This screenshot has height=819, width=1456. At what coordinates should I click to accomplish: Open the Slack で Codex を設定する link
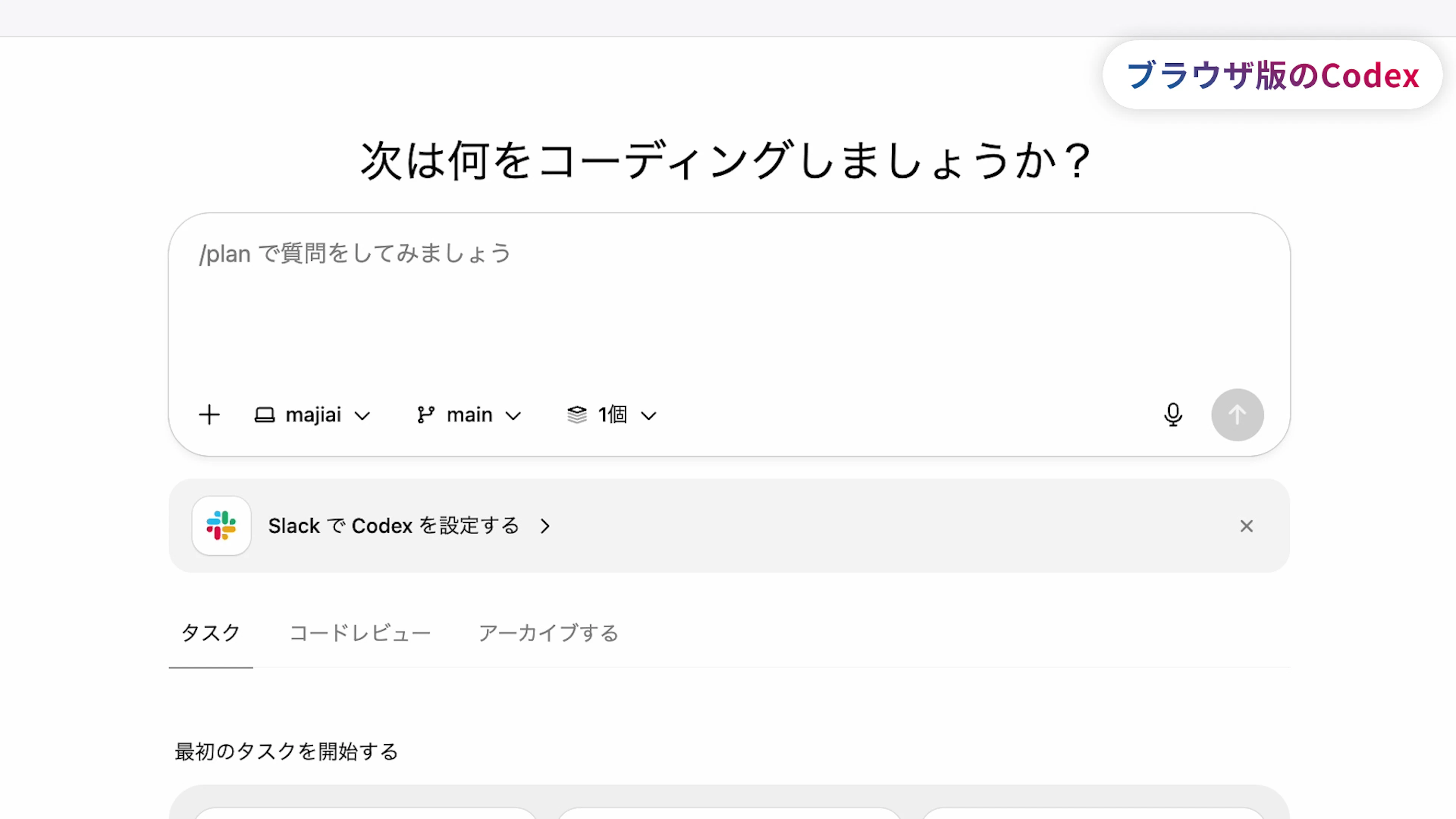click(394, 526)
